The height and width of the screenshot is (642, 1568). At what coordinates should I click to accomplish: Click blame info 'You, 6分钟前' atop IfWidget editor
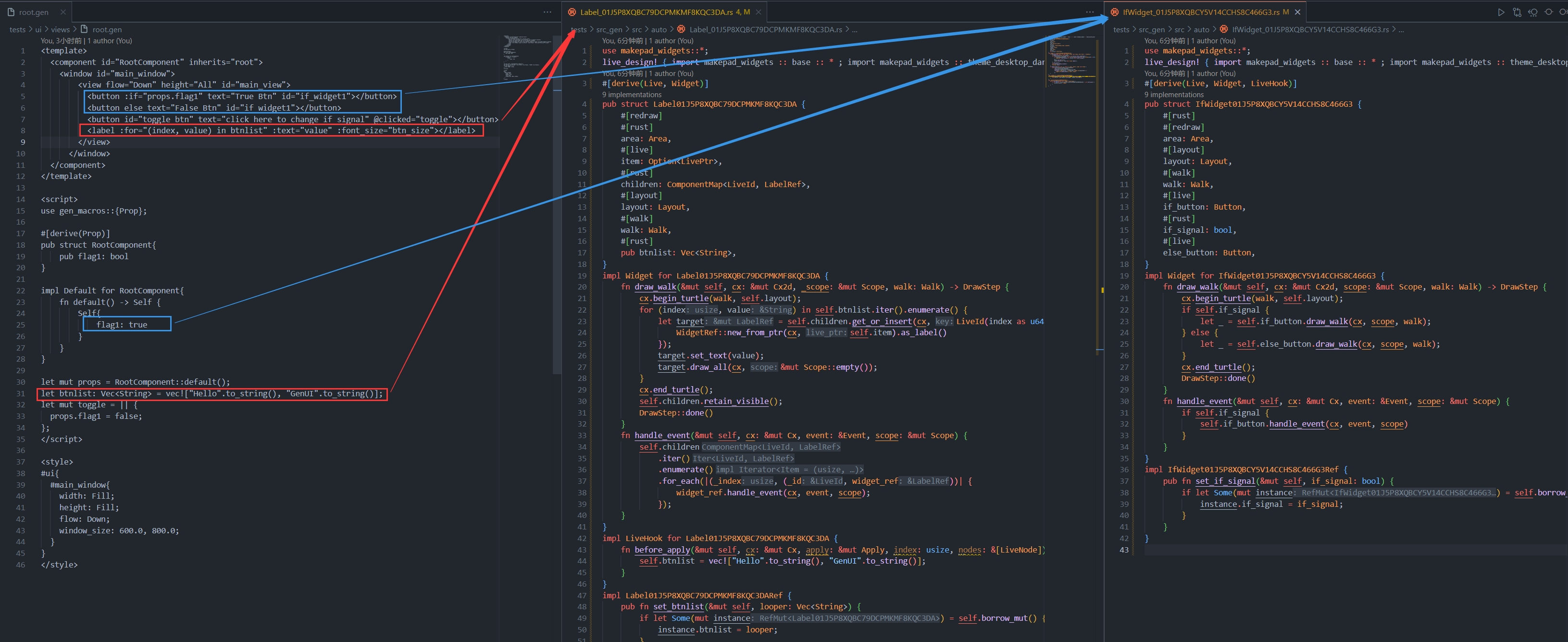coord(1190,41)
